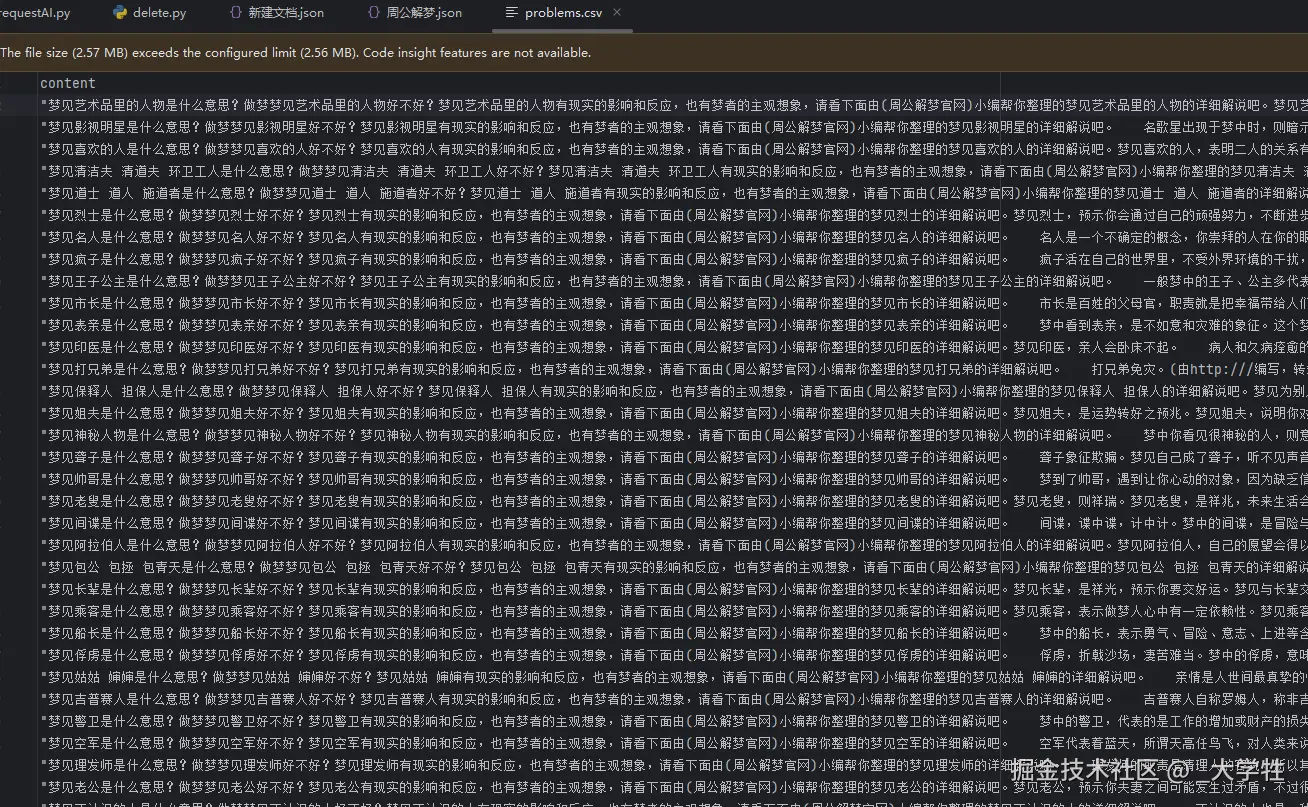Image resolution: width=1308 pixels, height=807 pixels.
Task: Click the line starting 梦见姑姑 婶婶
Action: click(x=674, y=677)
